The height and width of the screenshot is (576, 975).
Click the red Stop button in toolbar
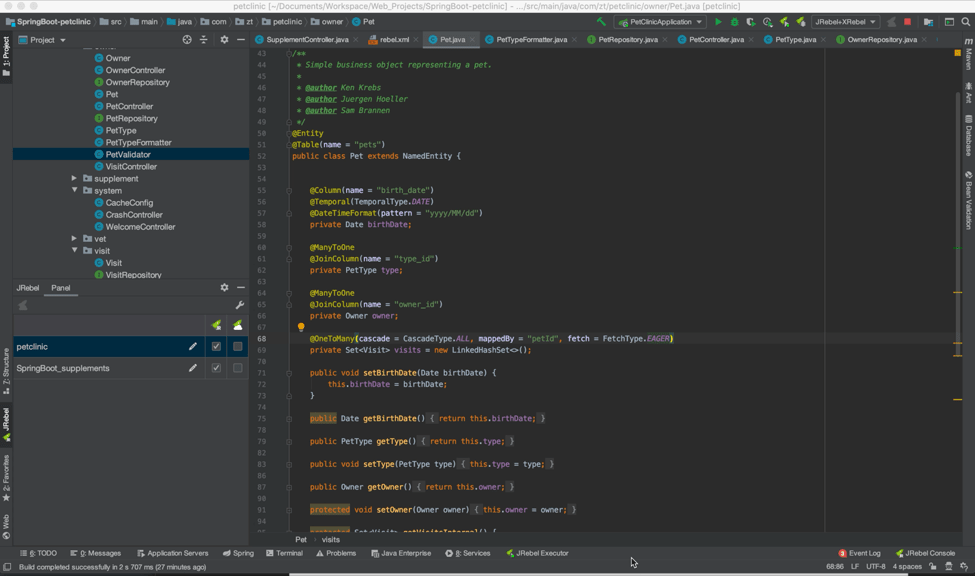click(907, 22)
